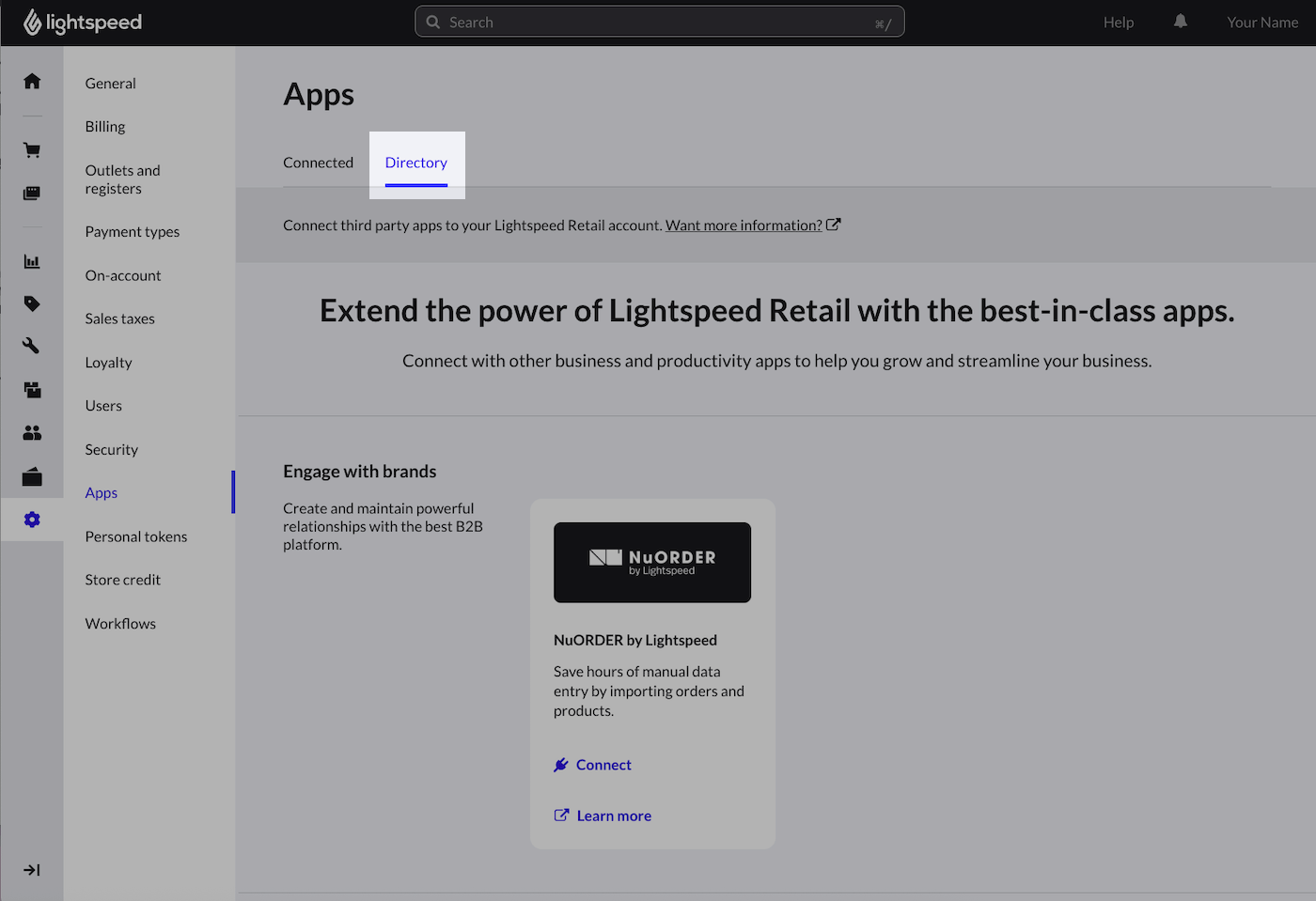Open the sales ledger icon below the cart
Viewport: 1316px width, 901px height.
tap(32, 192)
